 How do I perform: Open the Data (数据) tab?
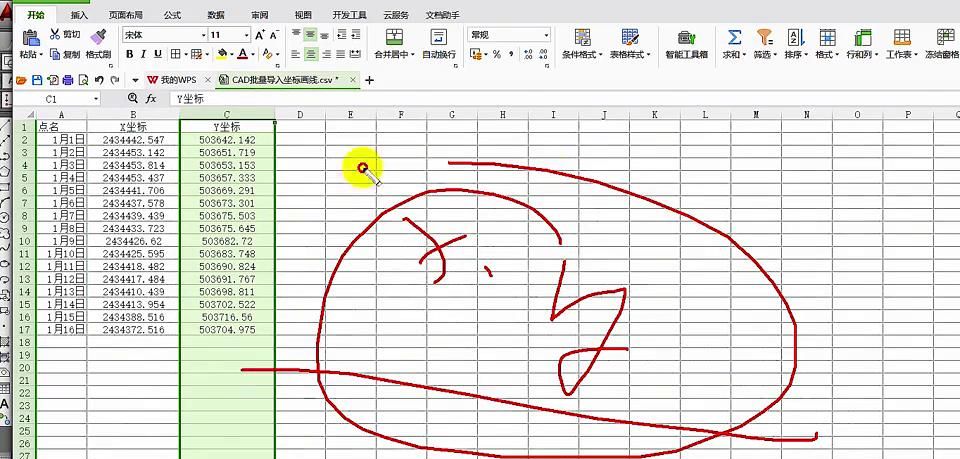pyautogui.click(x=216, y=15)
